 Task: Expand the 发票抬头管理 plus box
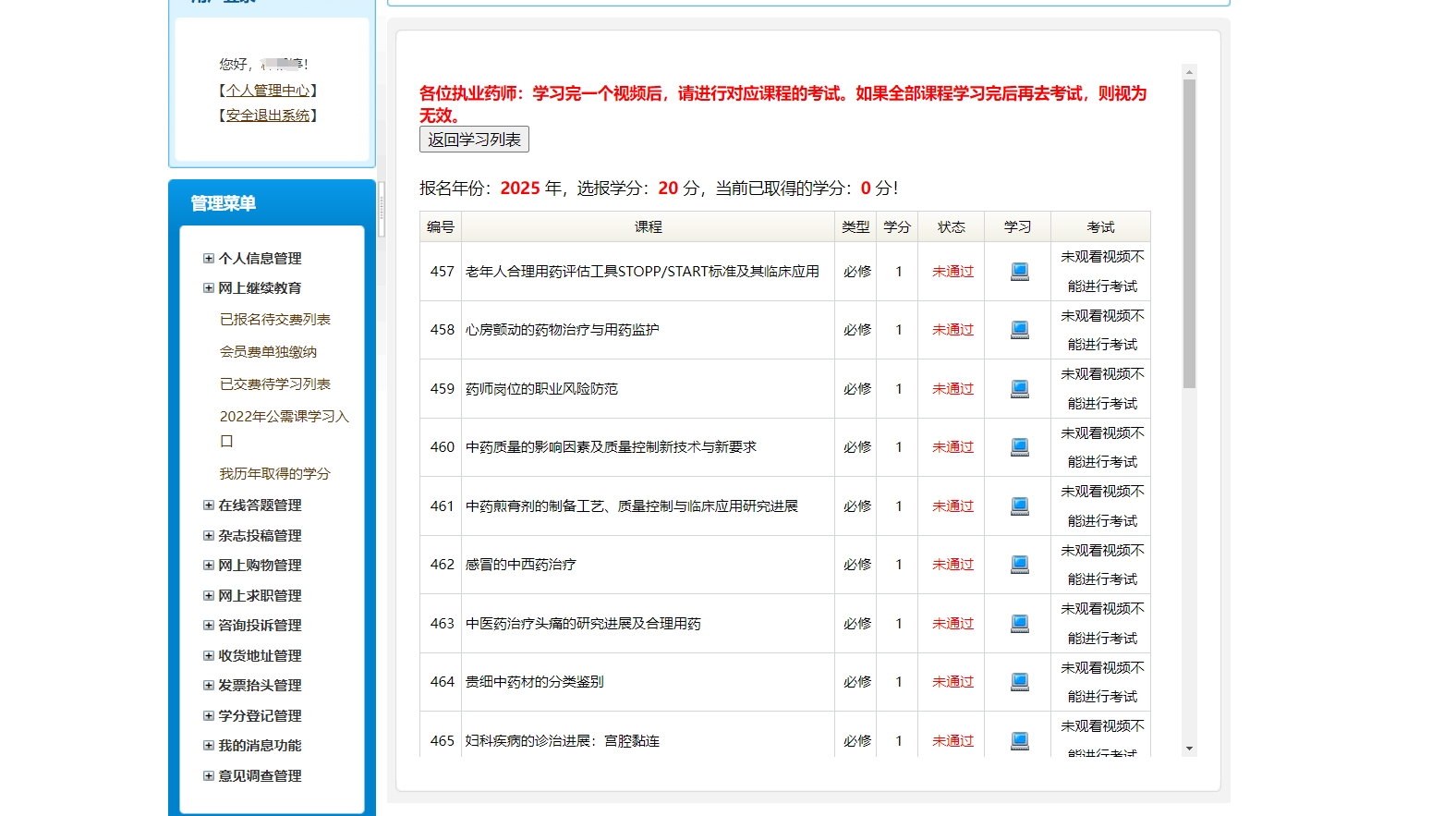pyautogui.click(x=209, y=686)
